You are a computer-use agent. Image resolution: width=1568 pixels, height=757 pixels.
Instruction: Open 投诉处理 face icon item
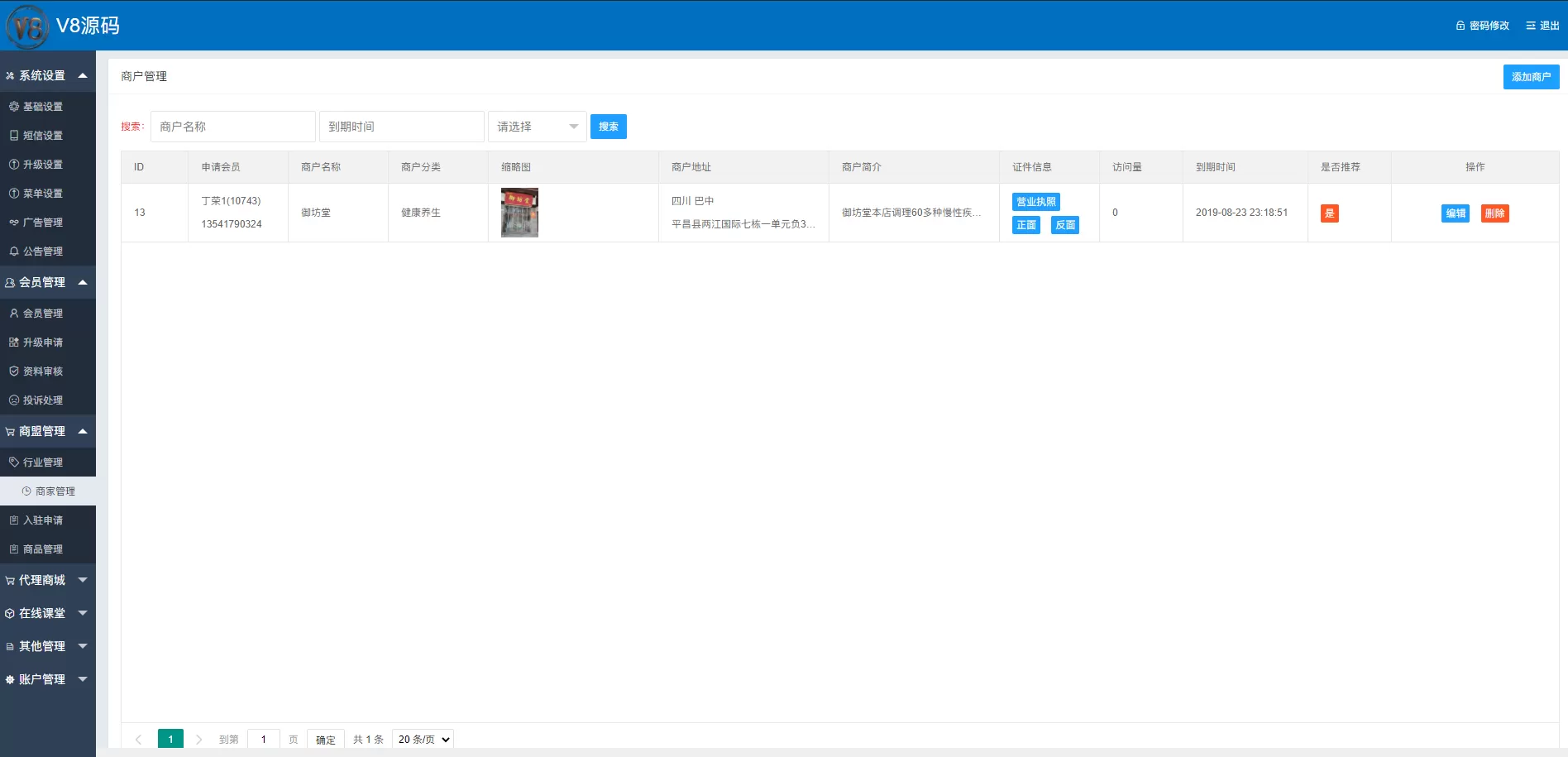tap(14, 400)
